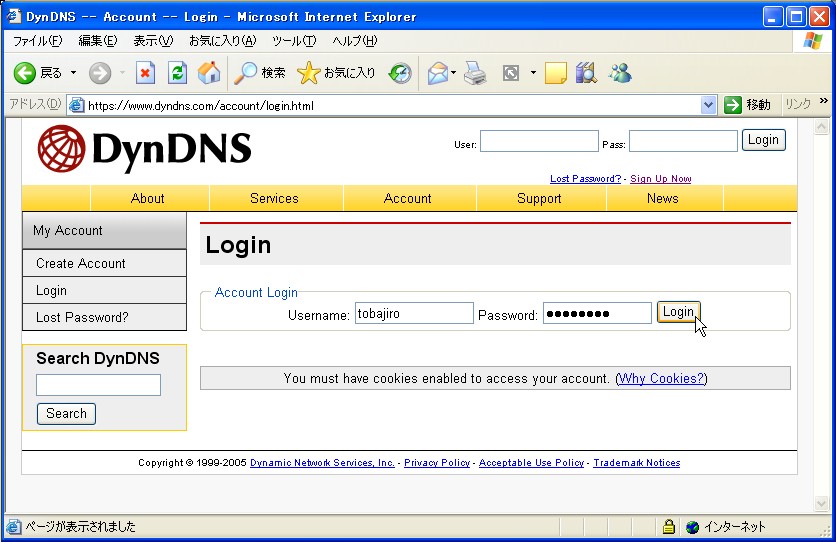836x542 pixels.
Task: Click the masked Password field
Action: [x=597, y=313]
